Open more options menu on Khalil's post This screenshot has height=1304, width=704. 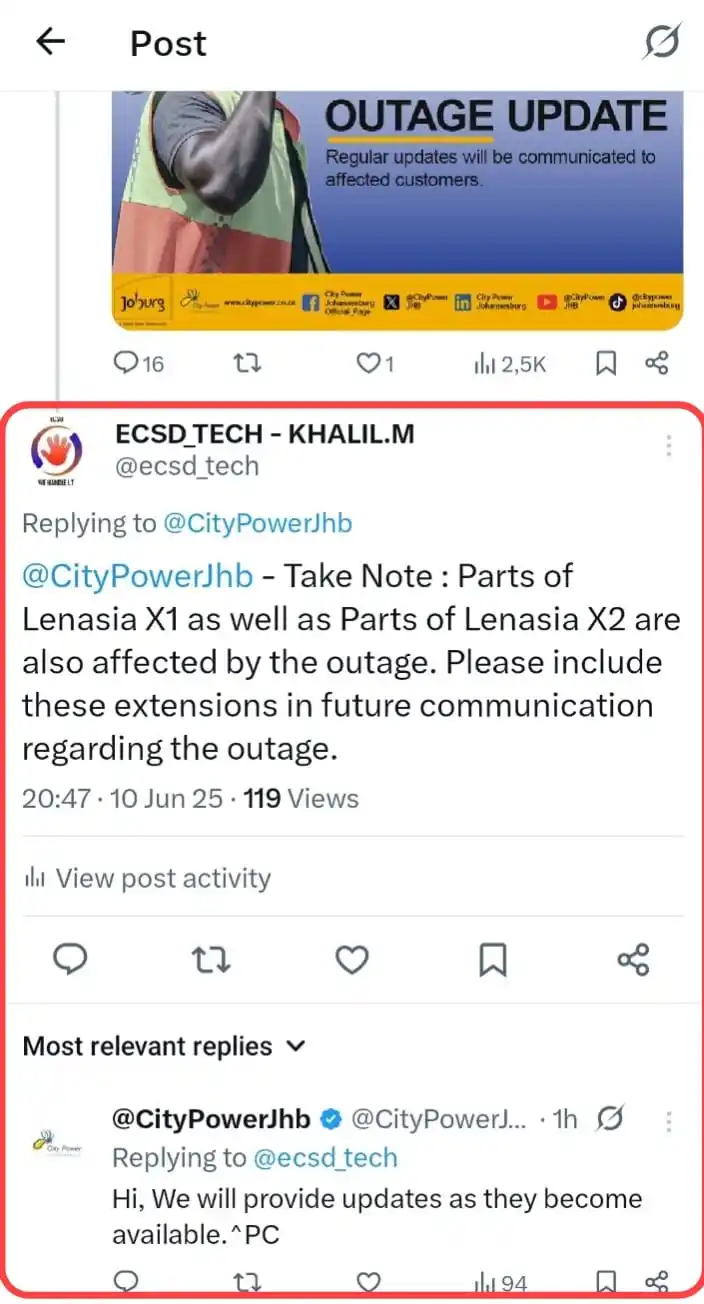point(668,445)
